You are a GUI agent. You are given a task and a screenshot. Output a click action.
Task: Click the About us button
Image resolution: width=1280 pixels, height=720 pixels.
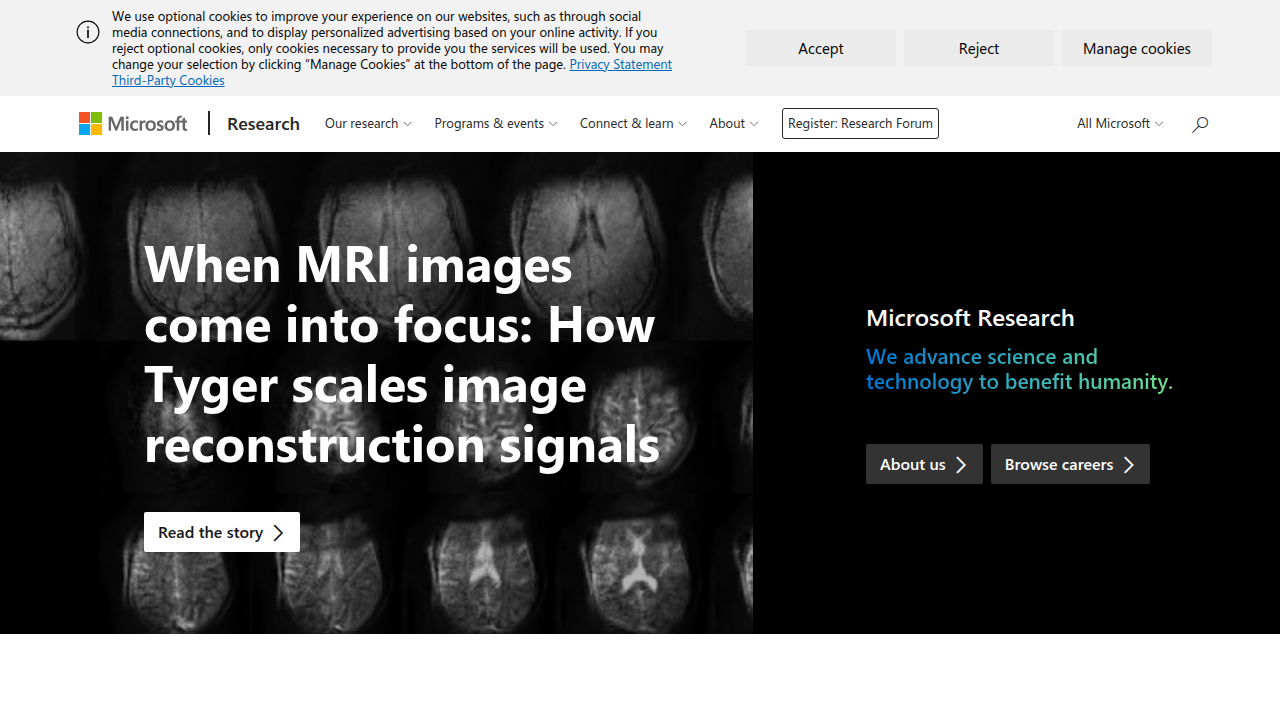coord(924,464)
